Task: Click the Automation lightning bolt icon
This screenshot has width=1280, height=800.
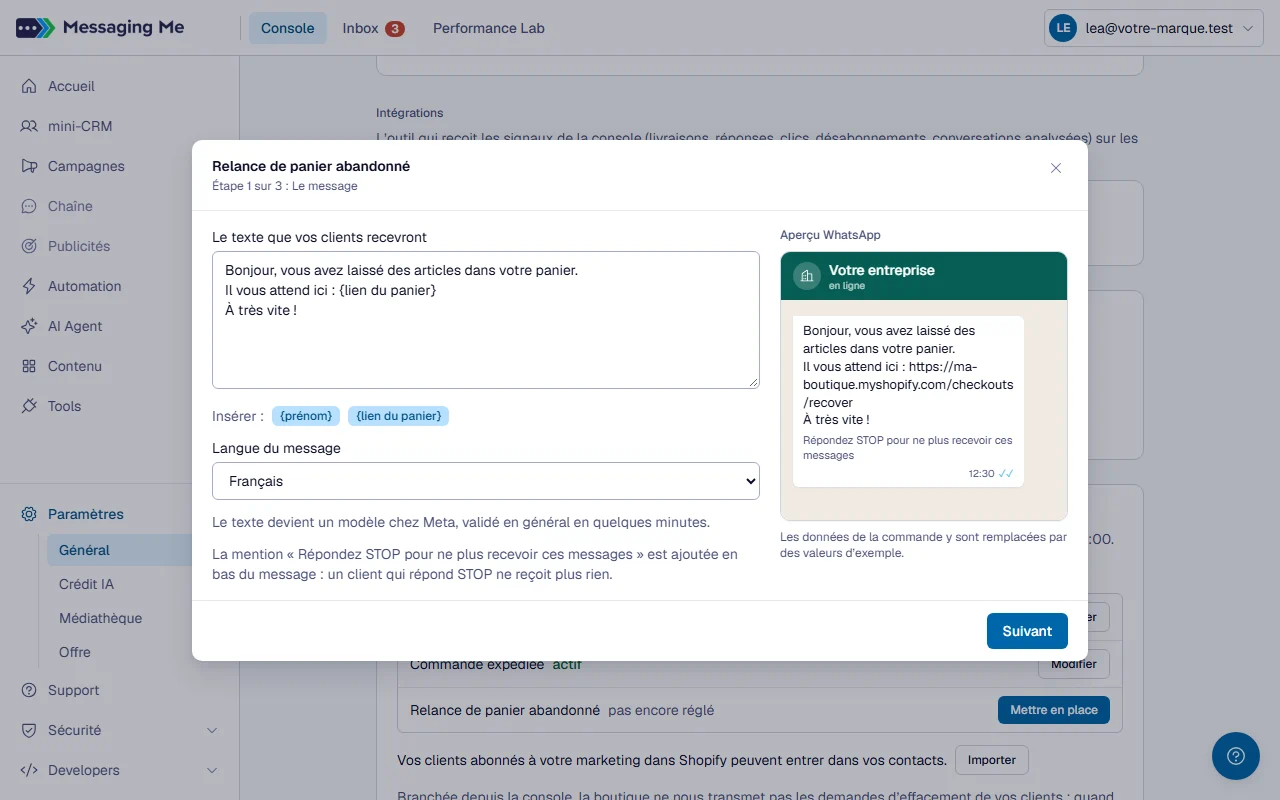Action: click(x=29, y=286)
